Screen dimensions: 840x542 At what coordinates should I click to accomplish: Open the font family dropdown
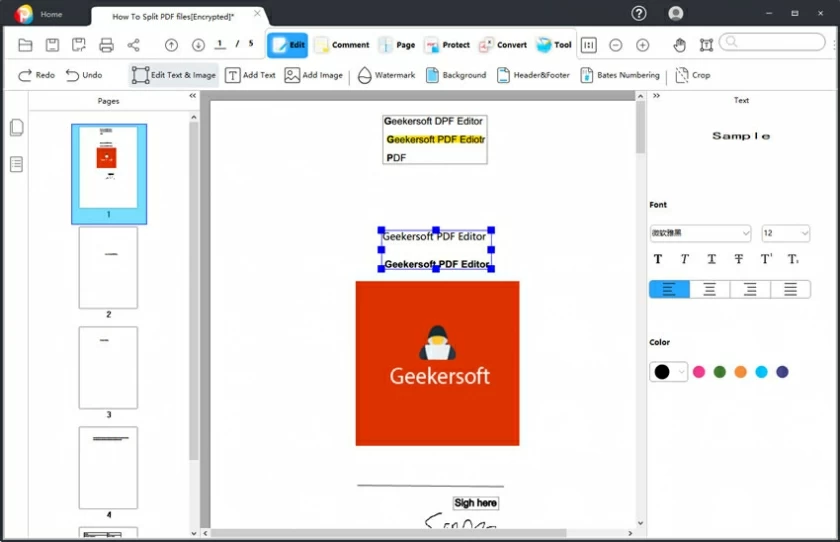point(700,233)
